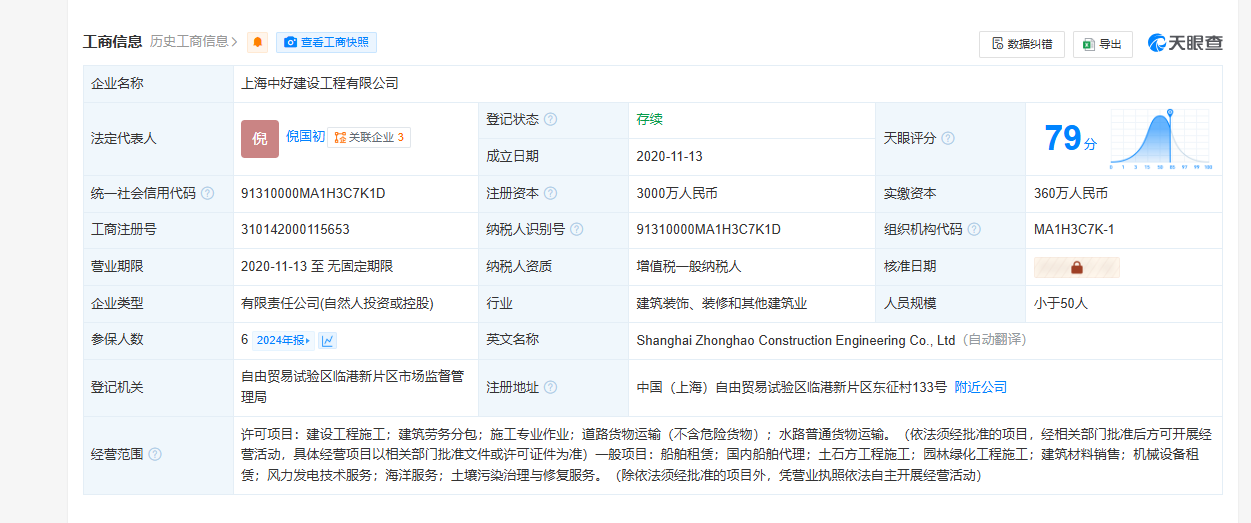1251x523 pixels.
Task: Click registered address 中国（上海）自由贸易试验区临港新片区东征村133号
Action: click(x=791, y=387)
